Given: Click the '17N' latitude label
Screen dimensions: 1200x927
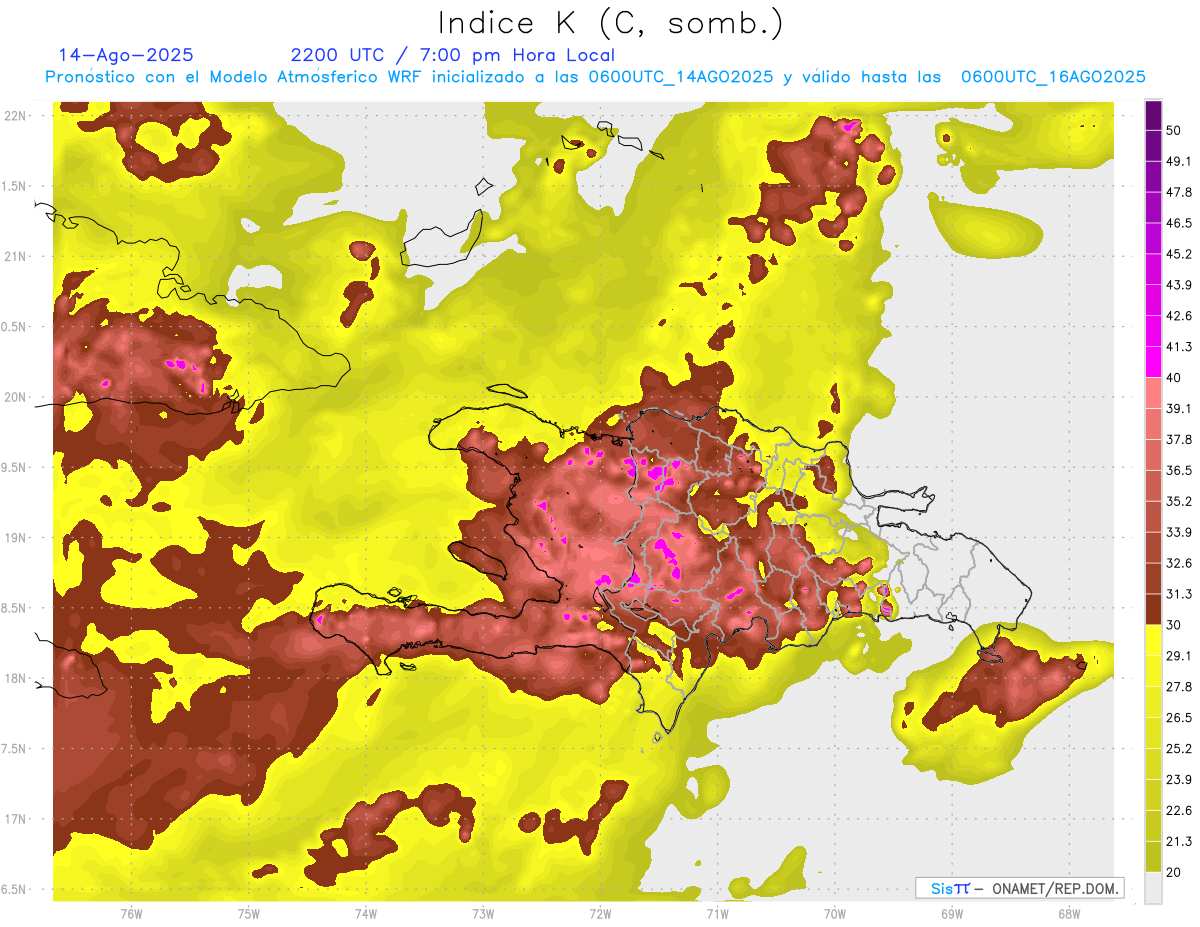Looking at the screenshot, I should click(14, 819).
